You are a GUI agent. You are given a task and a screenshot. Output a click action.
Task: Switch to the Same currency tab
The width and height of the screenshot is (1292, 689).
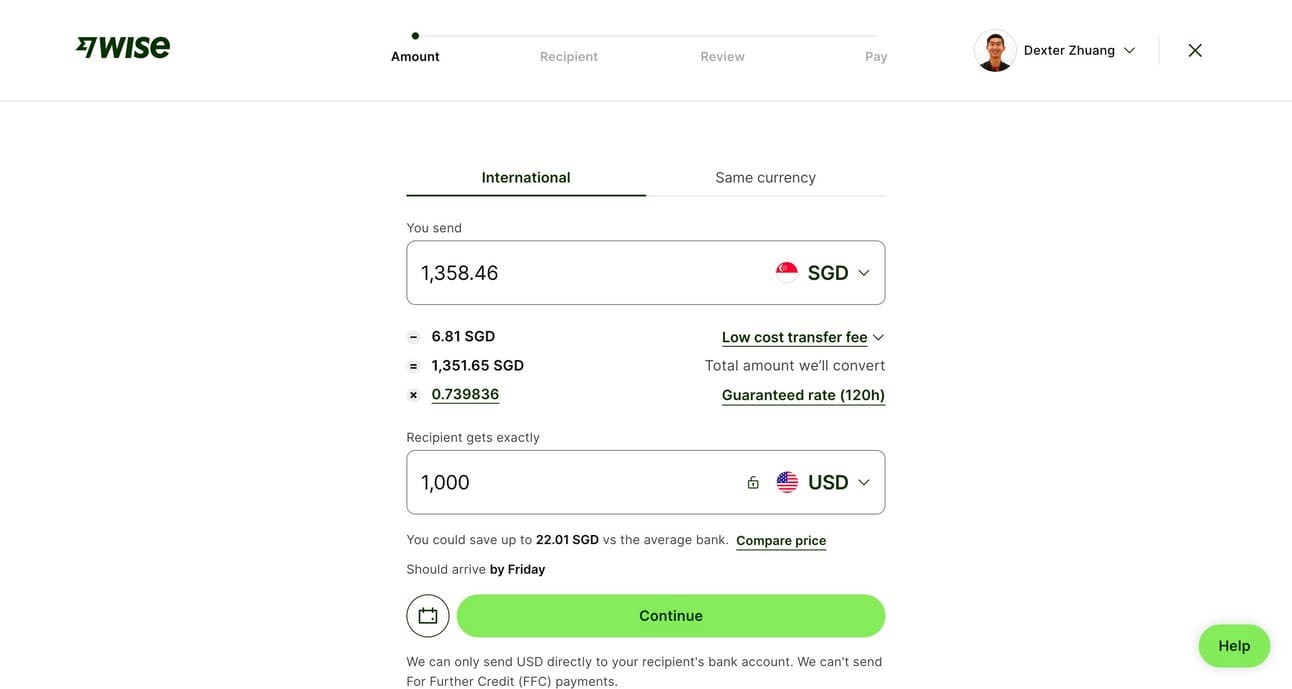pos(765,178)
